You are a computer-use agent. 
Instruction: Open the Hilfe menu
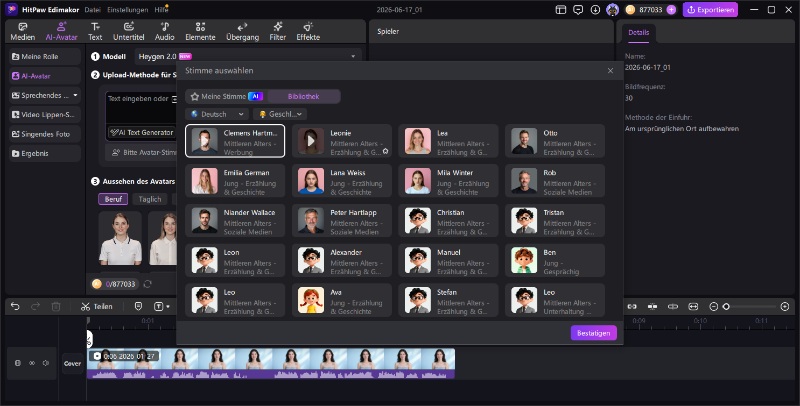(161, 10)
